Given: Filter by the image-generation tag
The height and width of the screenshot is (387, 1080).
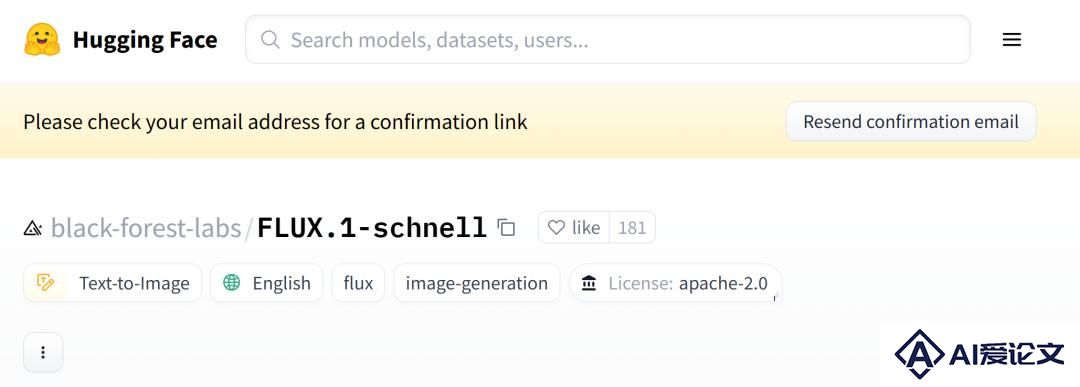Looking at the screenshot, I should [477, 283].
